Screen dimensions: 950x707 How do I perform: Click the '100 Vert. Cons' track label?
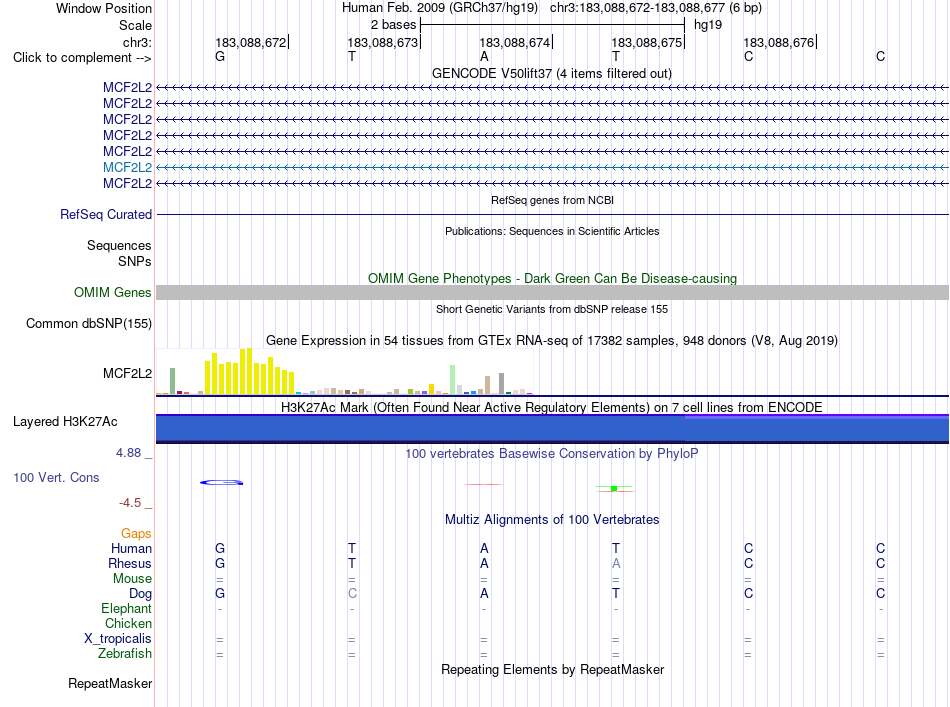[56, 477]
